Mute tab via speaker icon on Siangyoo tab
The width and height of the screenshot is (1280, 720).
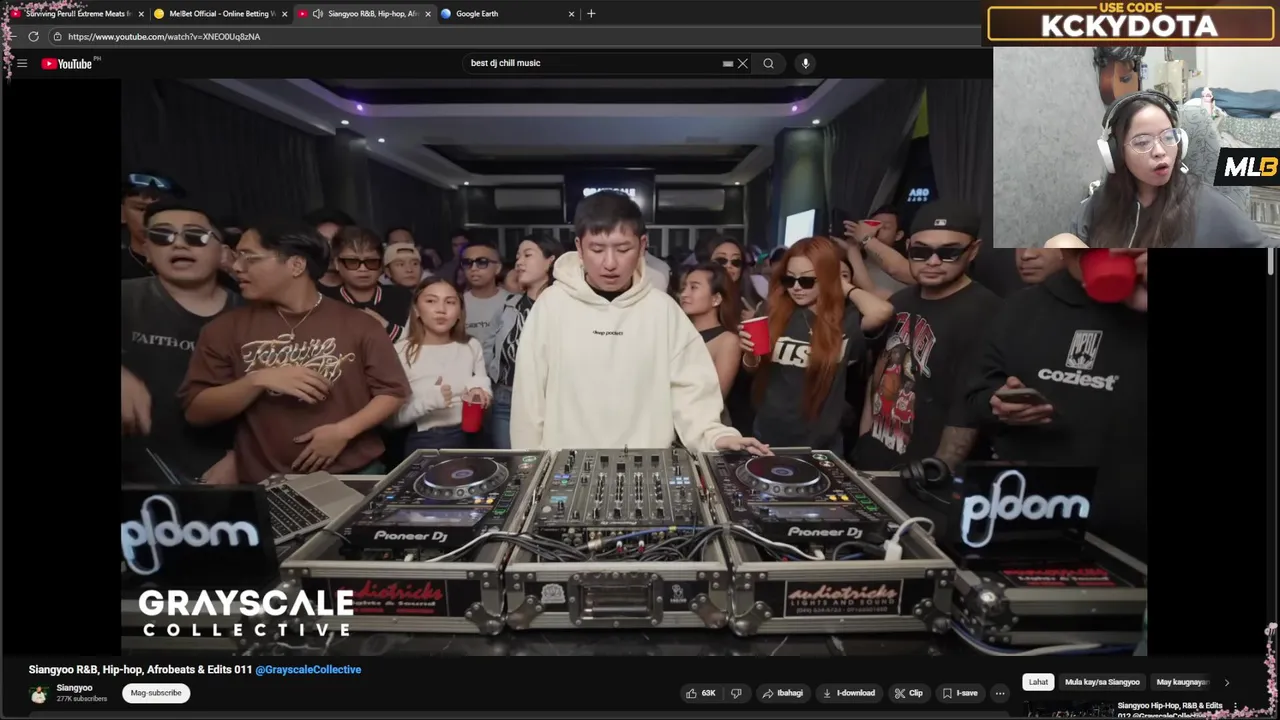pos(318,14)
